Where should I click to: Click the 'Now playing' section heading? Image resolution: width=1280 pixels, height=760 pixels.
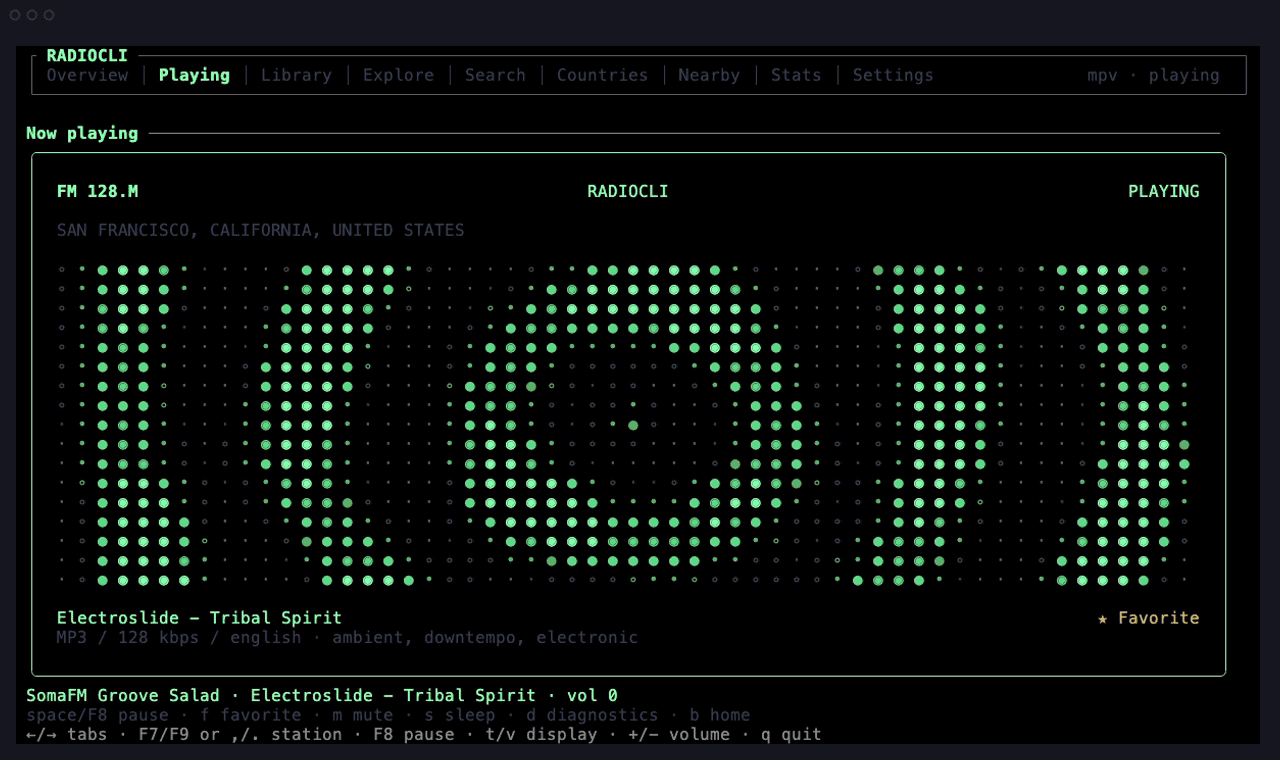point(82,133)
